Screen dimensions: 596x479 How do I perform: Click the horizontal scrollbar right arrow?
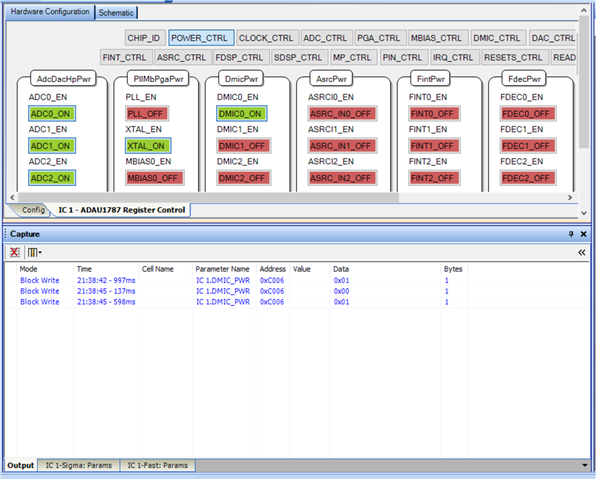coord(570,197)
